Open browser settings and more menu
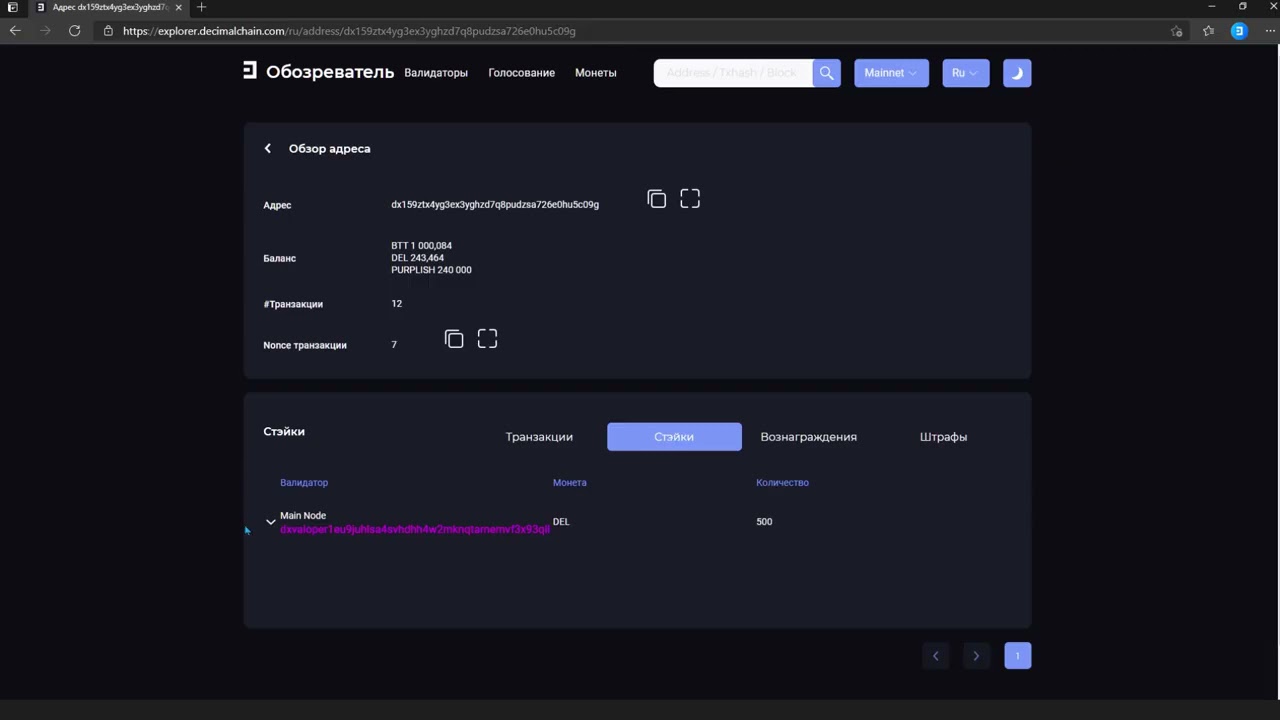1280x720 pixels. 1272,31
